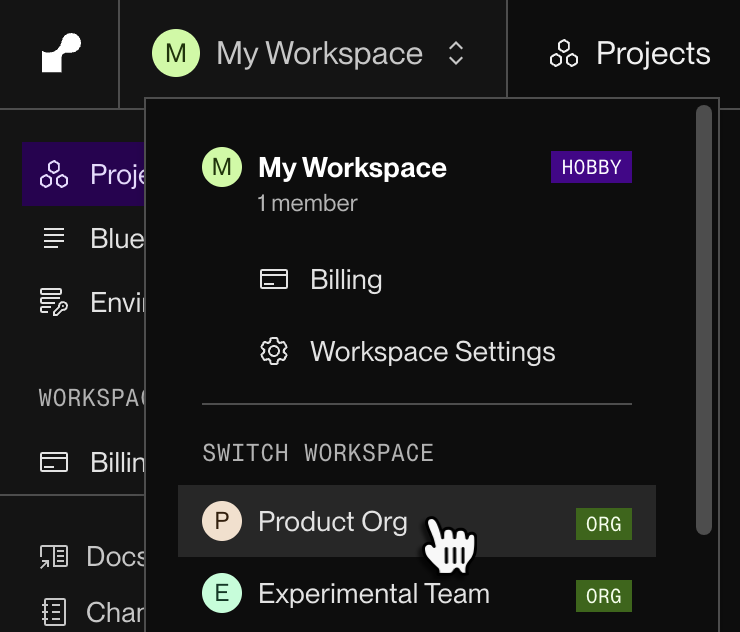Click the Docs book icon in the sidebar
The image size is (740, 632).
[54, 556]
